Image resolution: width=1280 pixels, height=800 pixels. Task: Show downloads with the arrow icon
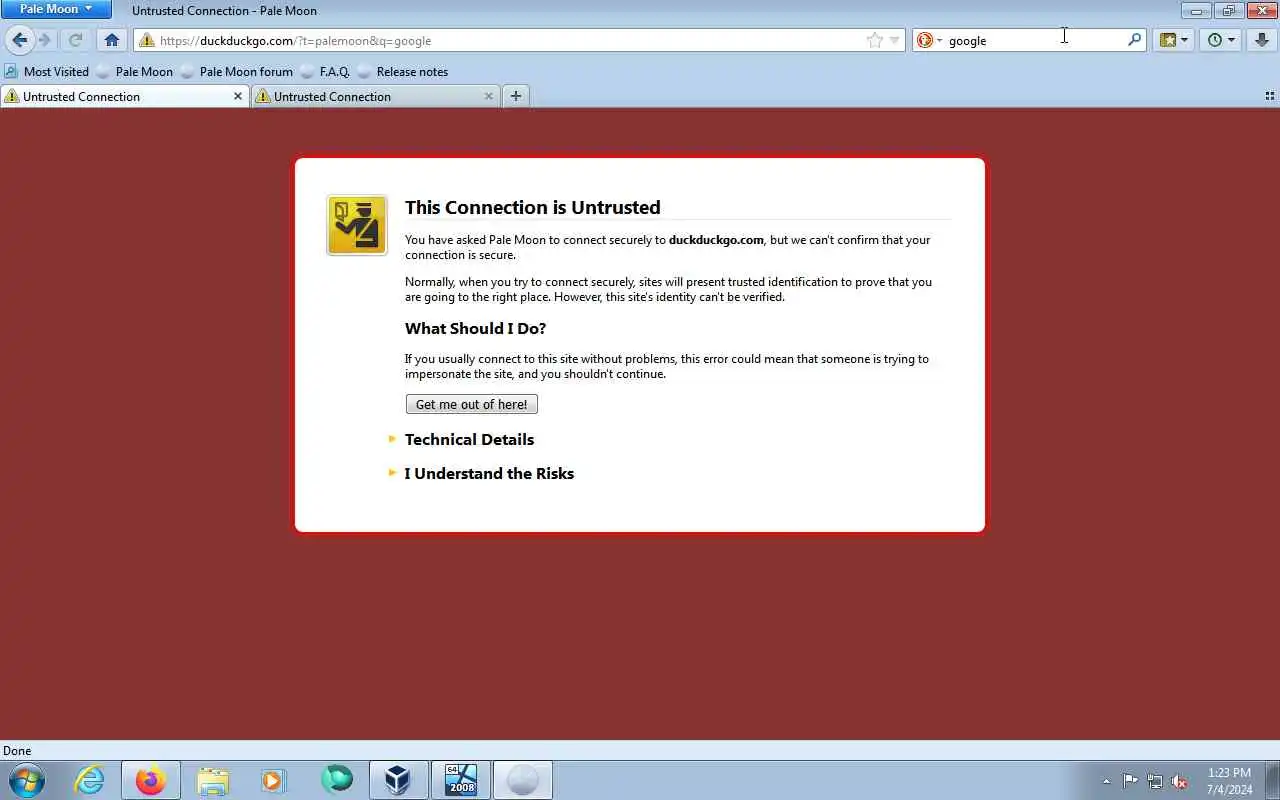coord(1262,40)
